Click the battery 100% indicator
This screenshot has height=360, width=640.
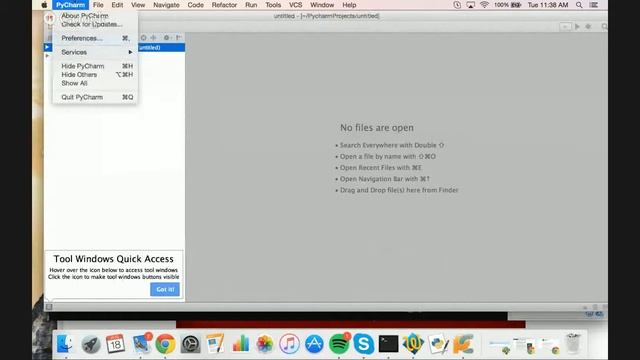[508, 5]
